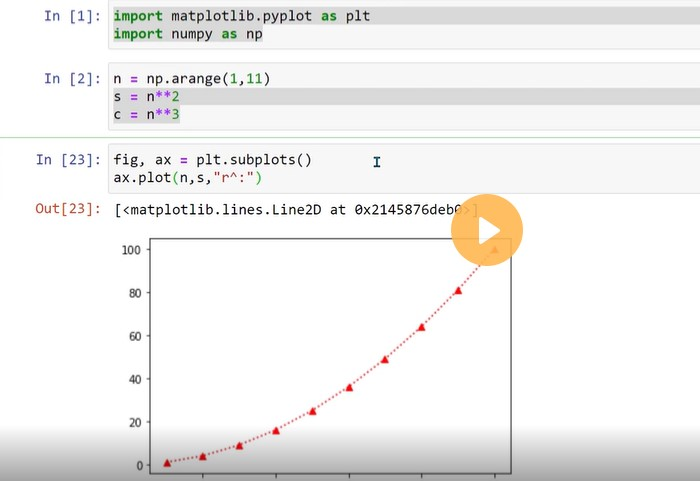This screenshot has height=481, width=700.
Task: Click the red triangle marker at value 25
Action: (312, 411)
